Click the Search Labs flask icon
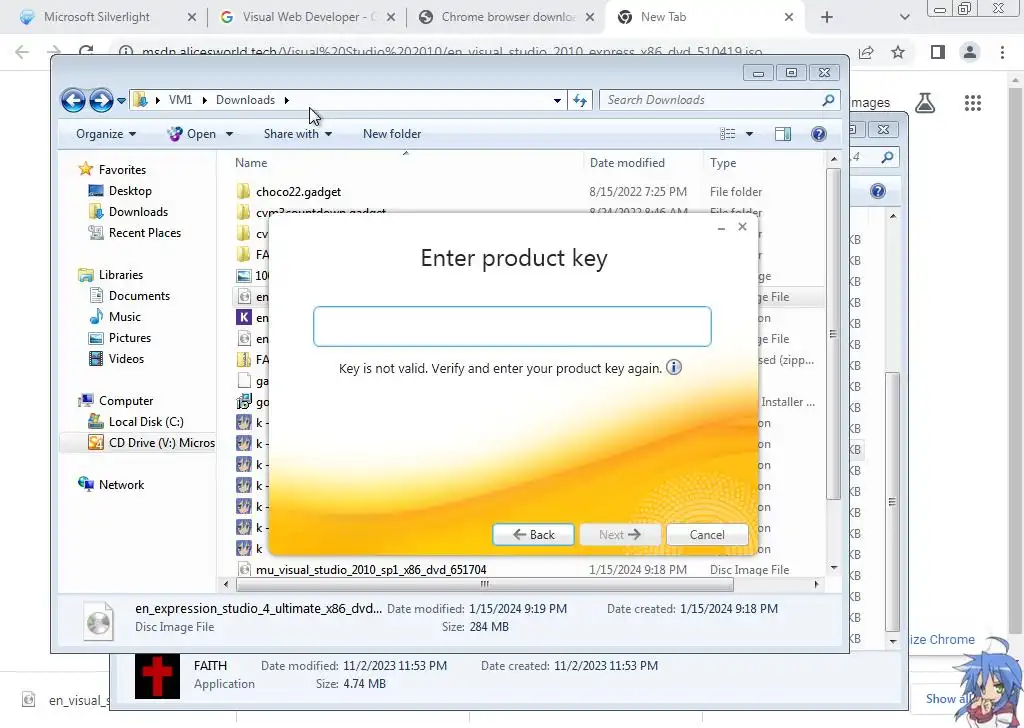Viewport: 1024px width, 728px height. point(925,103)
